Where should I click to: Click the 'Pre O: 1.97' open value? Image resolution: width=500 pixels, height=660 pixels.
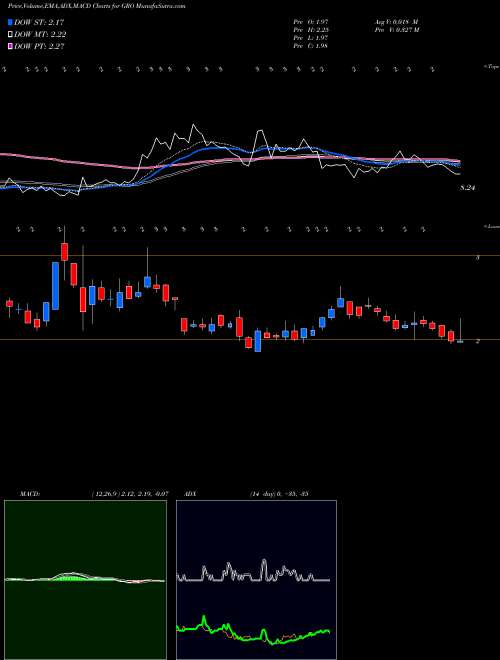[x=311, y=22]
